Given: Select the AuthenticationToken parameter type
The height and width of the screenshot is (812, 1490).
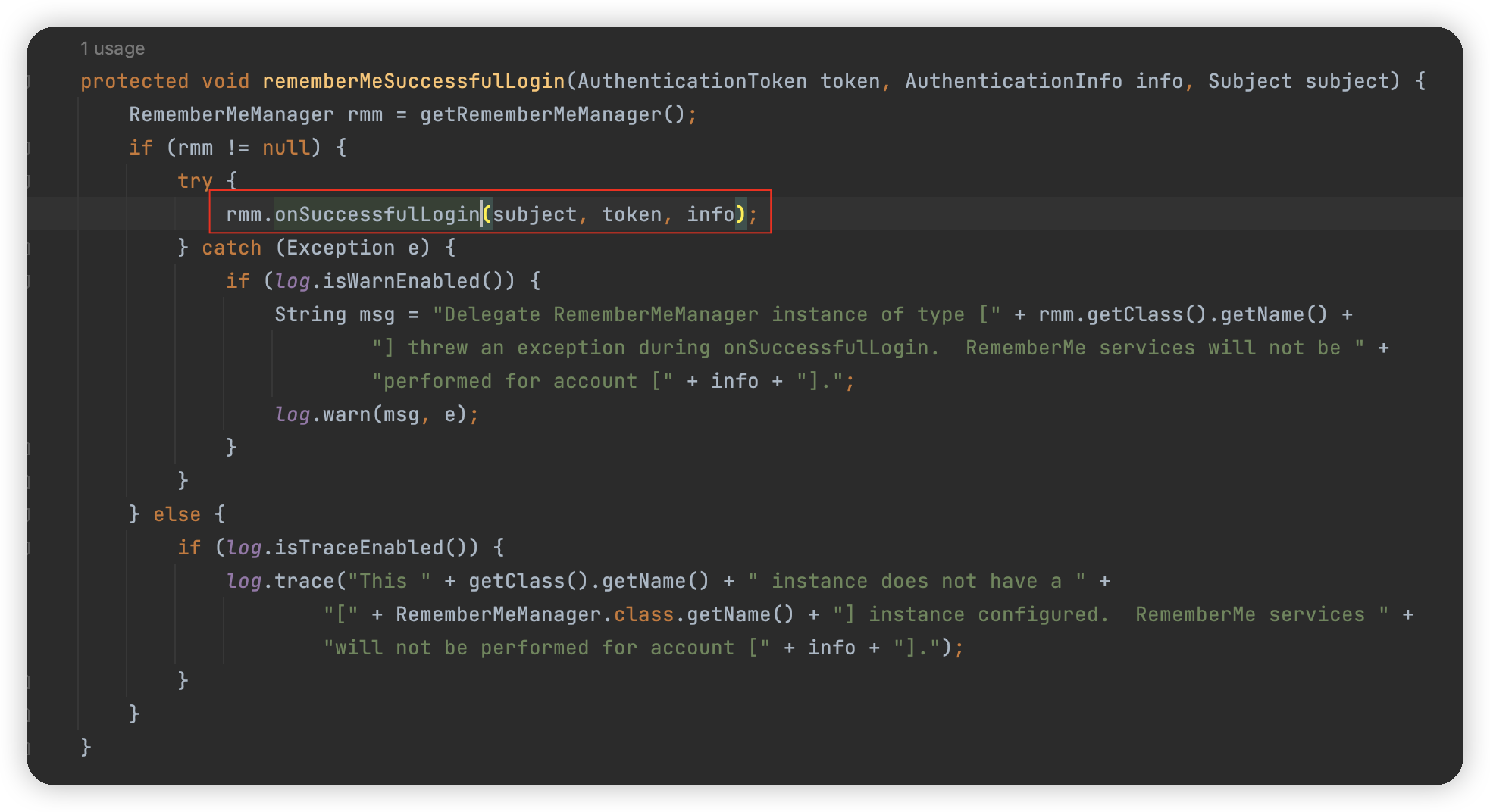Looking at the screenshot, I should [692, 81].
